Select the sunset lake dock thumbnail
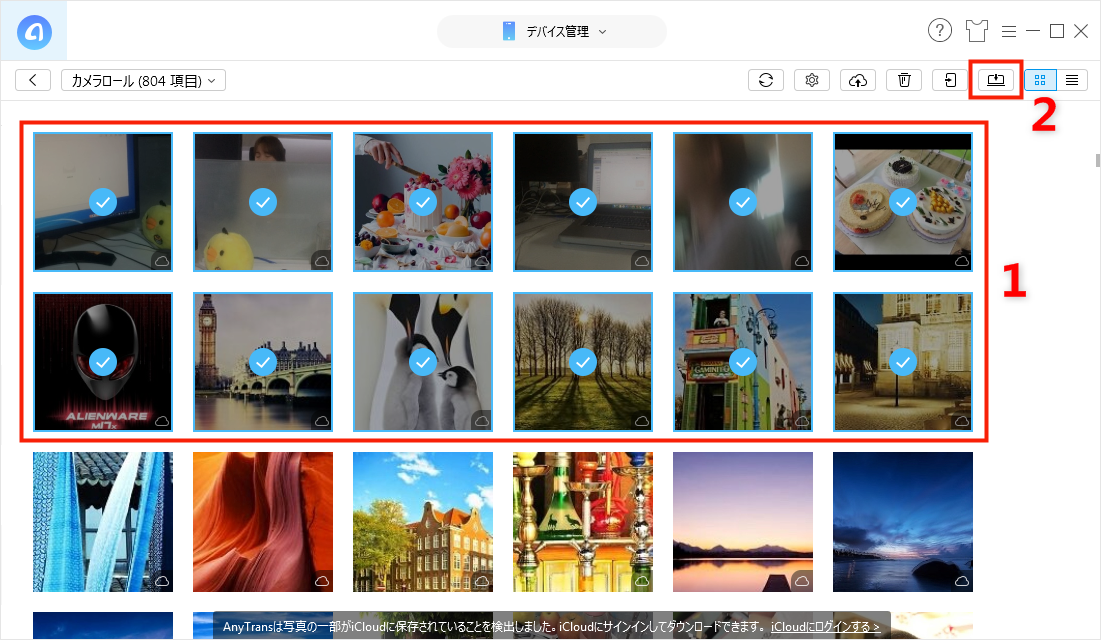The image size is (1101, 640). click(743, 522)
